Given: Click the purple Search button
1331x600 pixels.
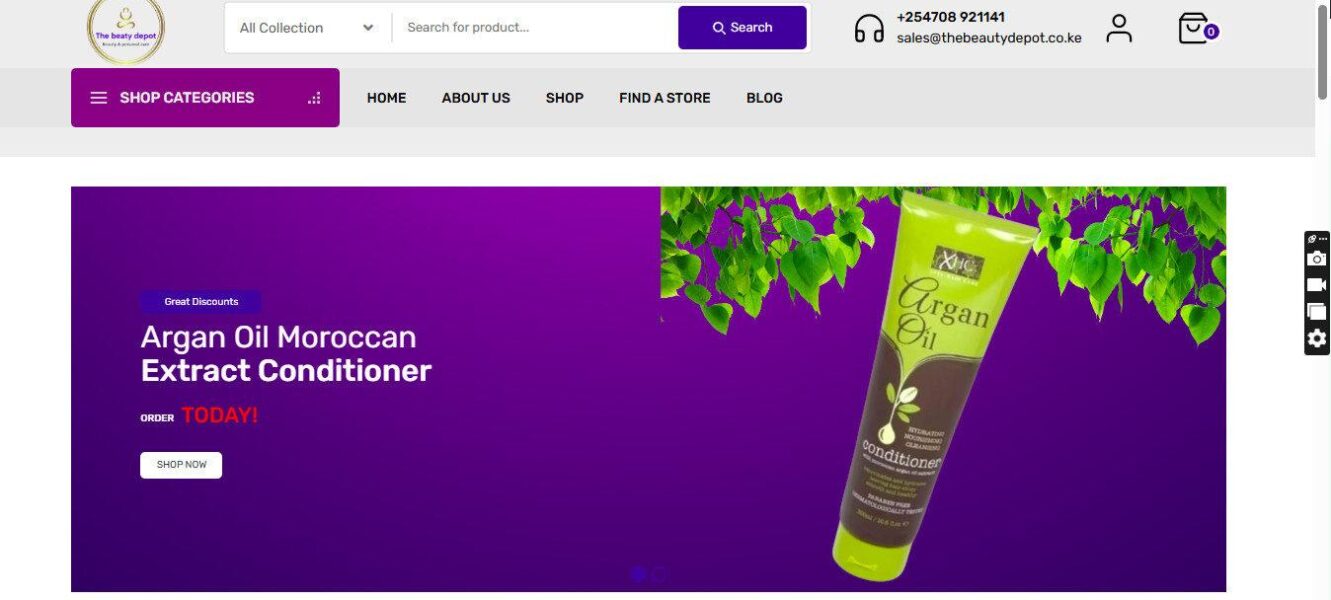Looking at the screenshot, I should pyautogui.click(x=742, y=28).
